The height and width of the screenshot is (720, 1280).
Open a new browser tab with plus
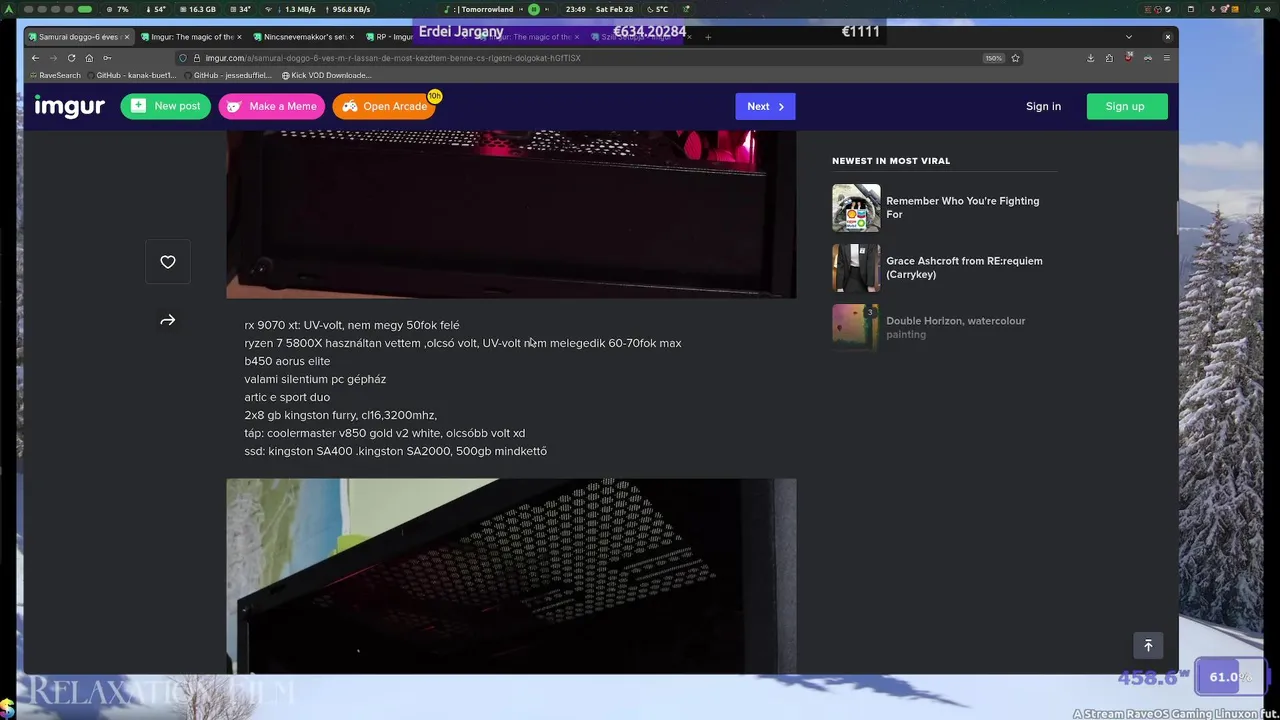point(708,37)
